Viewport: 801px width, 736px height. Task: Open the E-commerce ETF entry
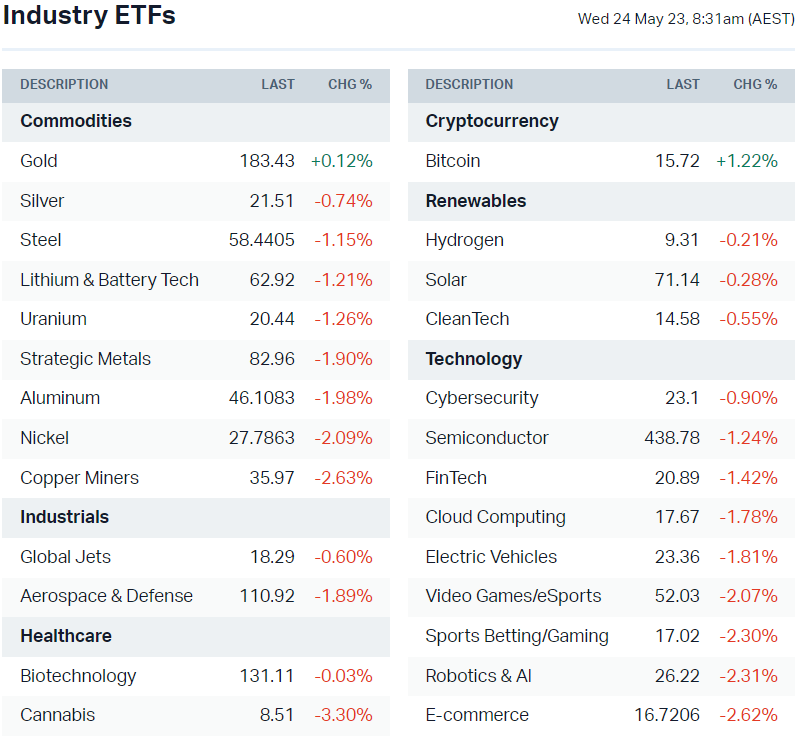[x=477, y=715]
